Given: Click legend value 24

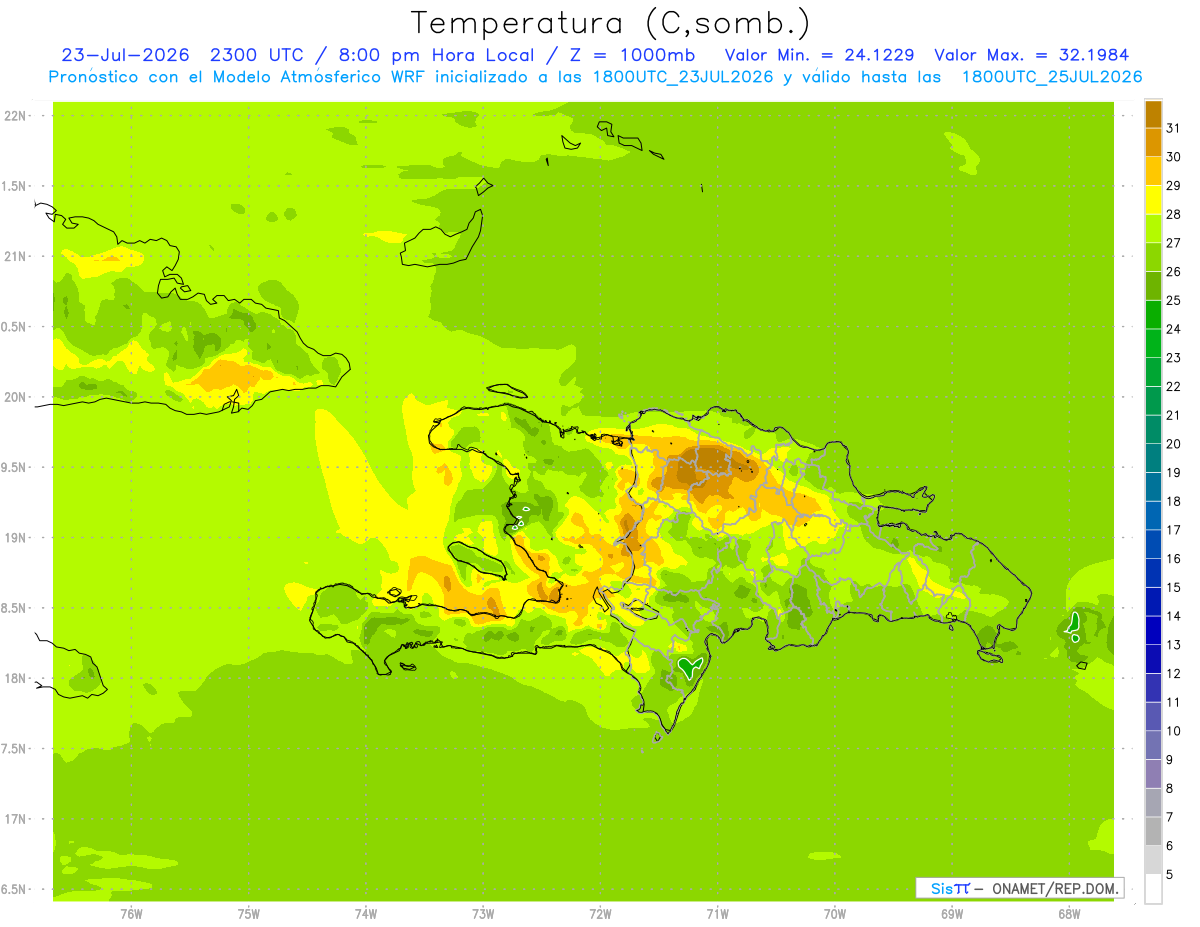Looking at the screenshot, I should click(x=1173, y=329).
